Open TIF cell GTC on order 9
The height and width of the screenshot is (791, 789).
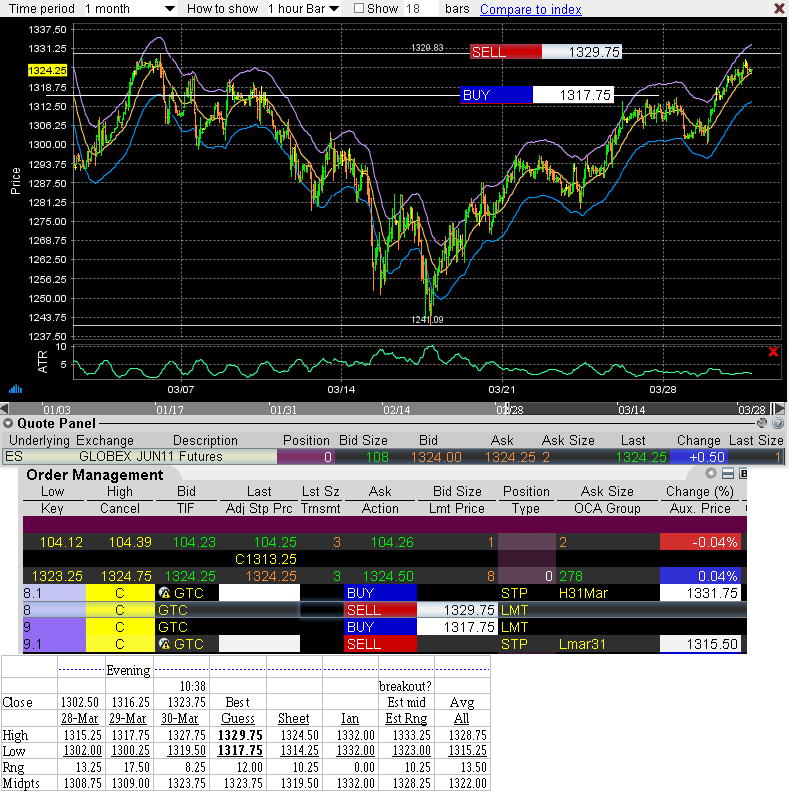coord(187,627)
